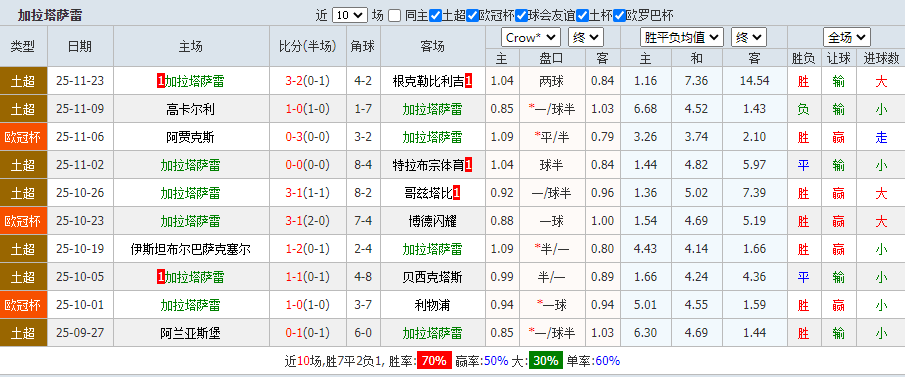This screenshot has width=905, height=377.
Task: Click the 走 result in 阿贾克斯 row
Action: click(881, 137)
